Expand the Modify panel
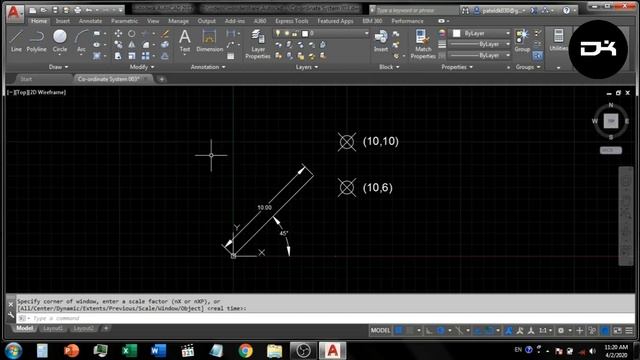The image size is (640, 360). click(x=142, y=67)
